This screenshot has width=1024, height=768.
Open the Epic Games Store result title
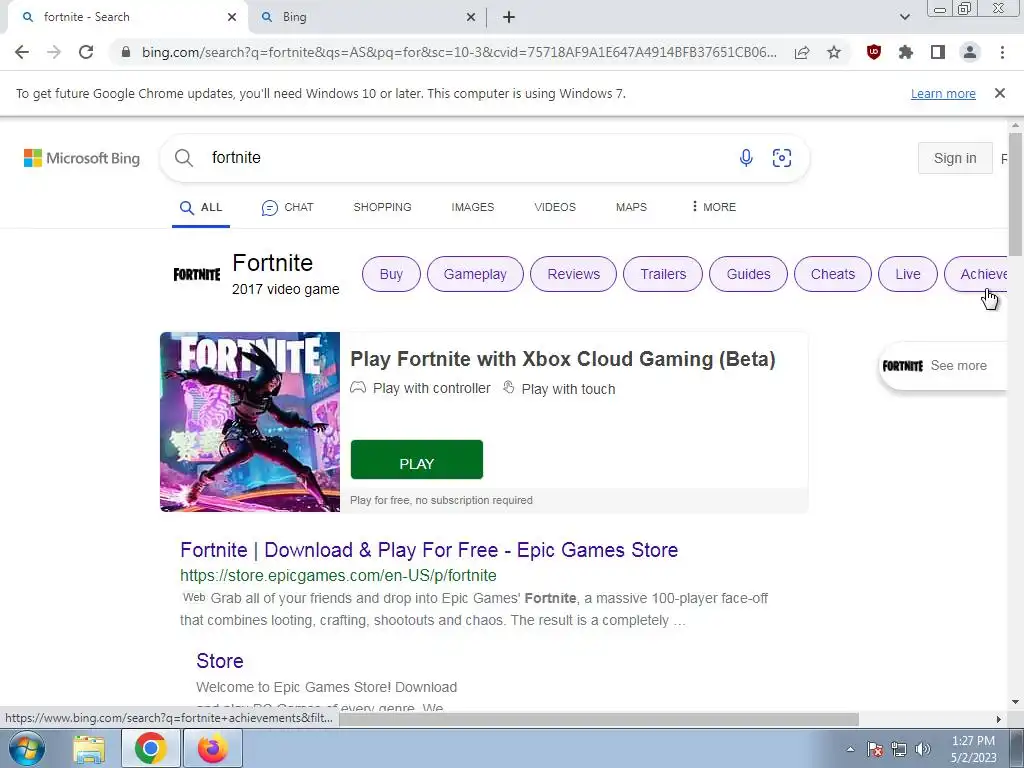click(x=429, y=550)
